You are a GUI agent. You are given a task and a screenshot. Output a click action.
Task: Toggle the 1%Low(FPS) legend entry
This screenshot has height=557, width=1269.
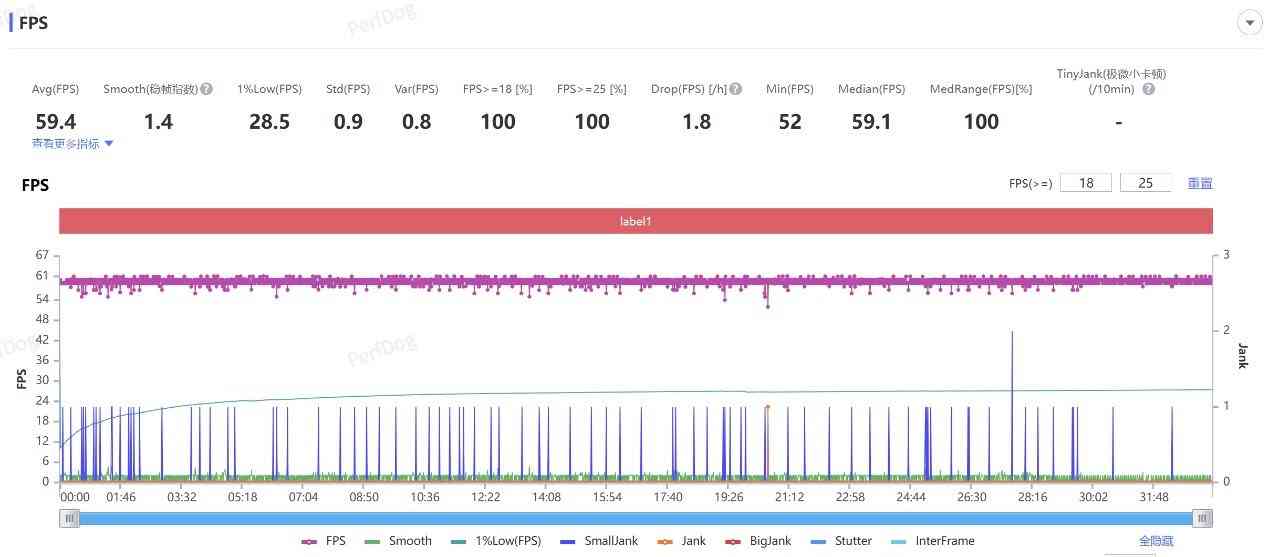click(497, 541)
